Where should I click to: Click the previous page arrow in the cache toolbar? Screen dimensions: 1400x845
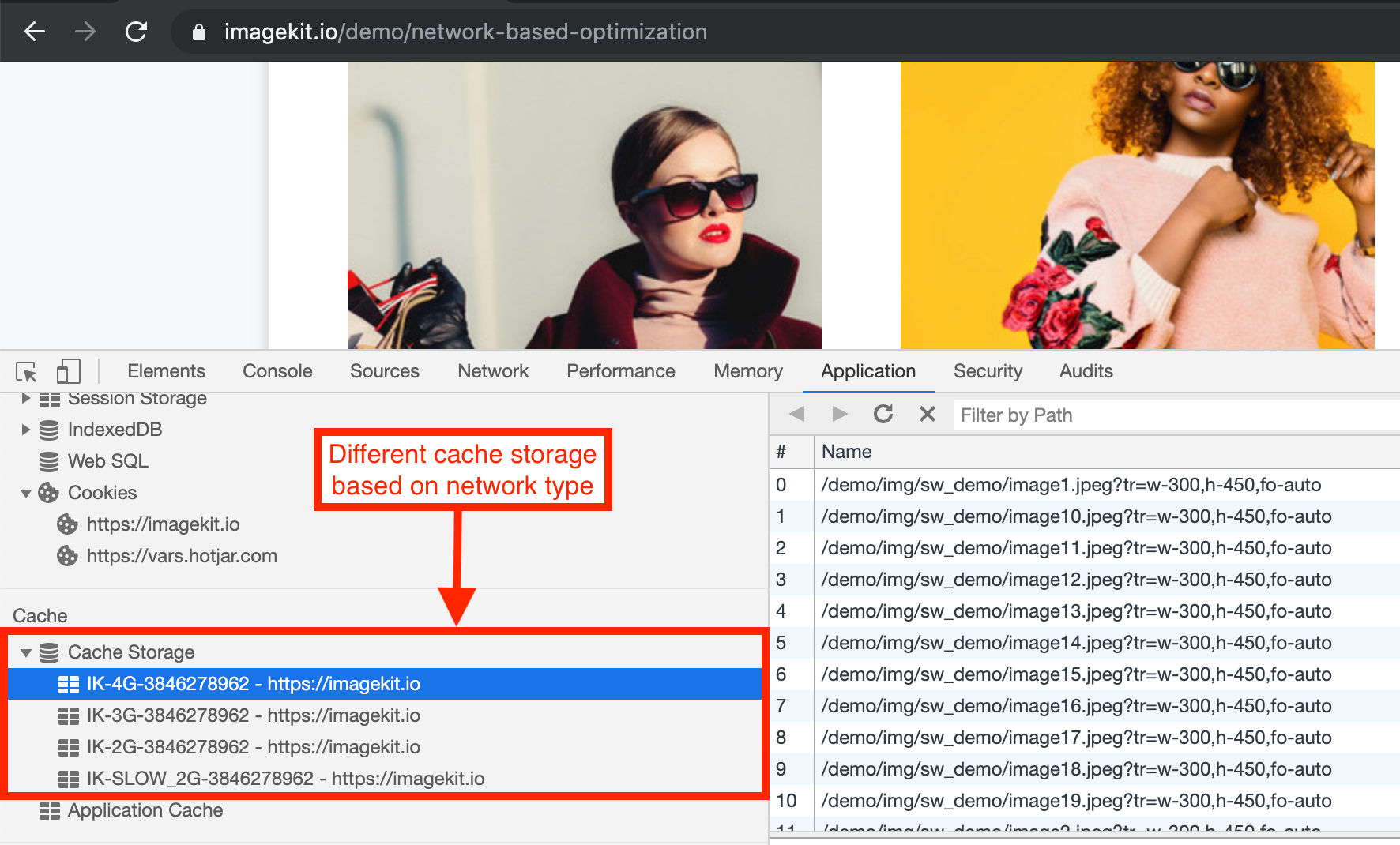click(796, 414)
